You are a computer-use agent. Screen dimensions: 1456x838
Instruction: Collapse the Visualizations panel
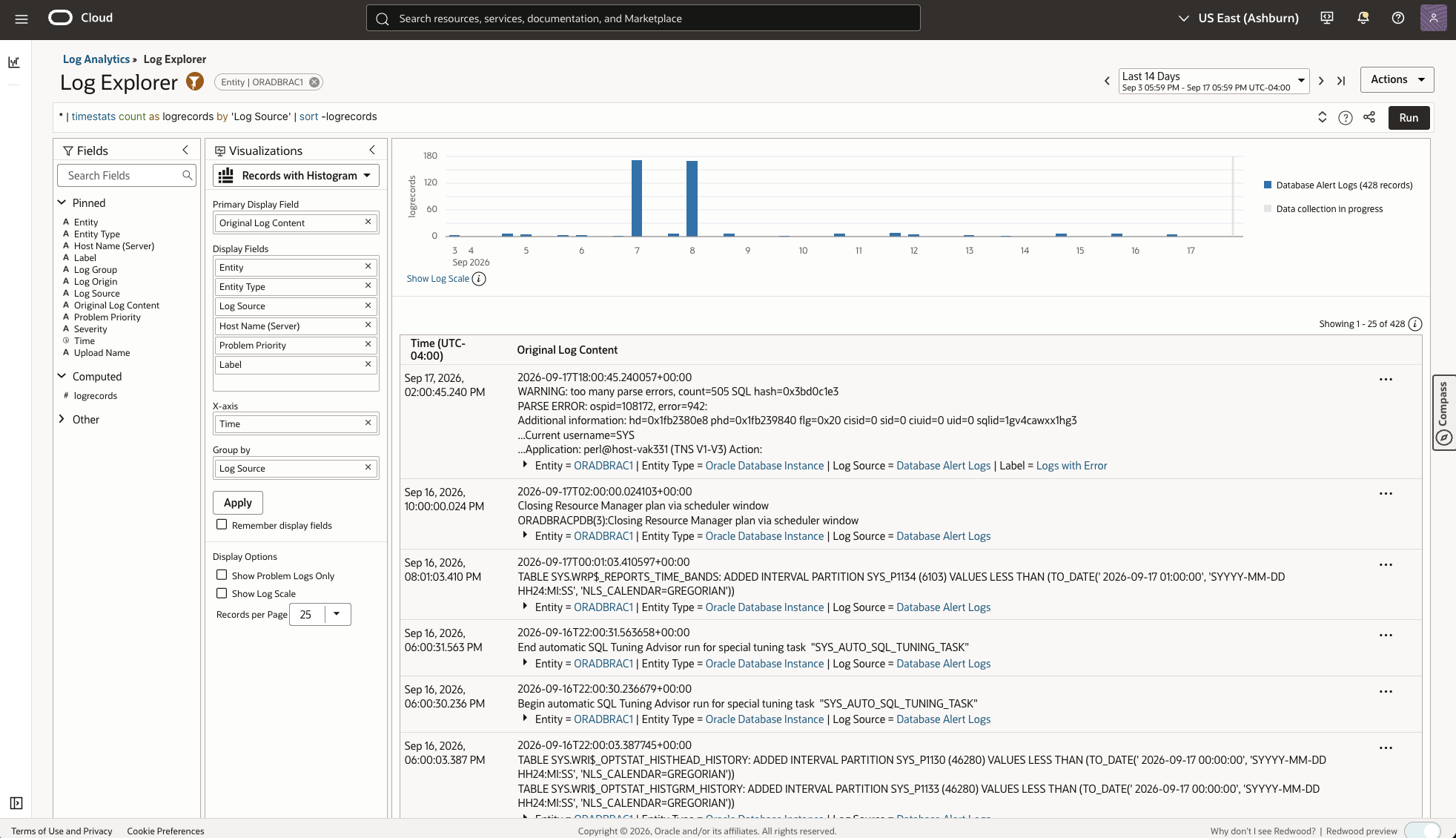tap(372, 150)
